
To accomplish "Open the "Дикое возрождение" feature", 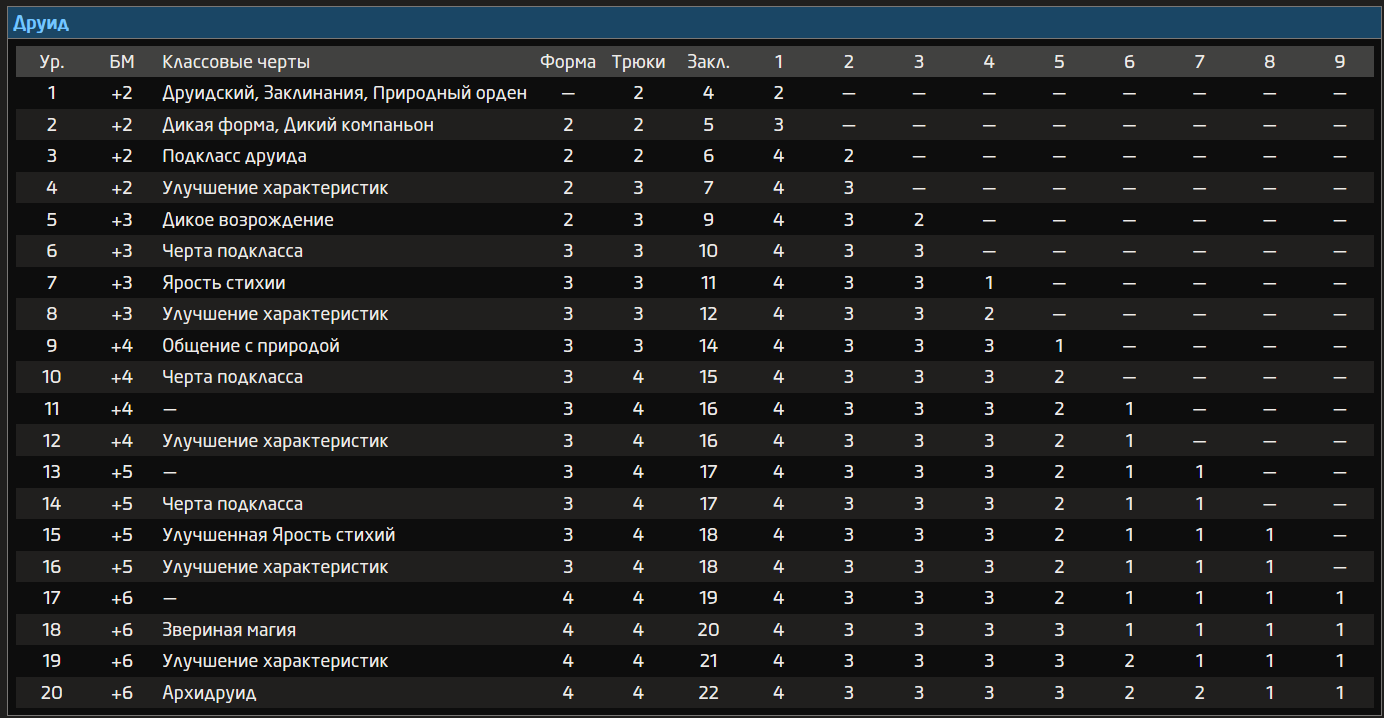I will [x=248, y=220].
